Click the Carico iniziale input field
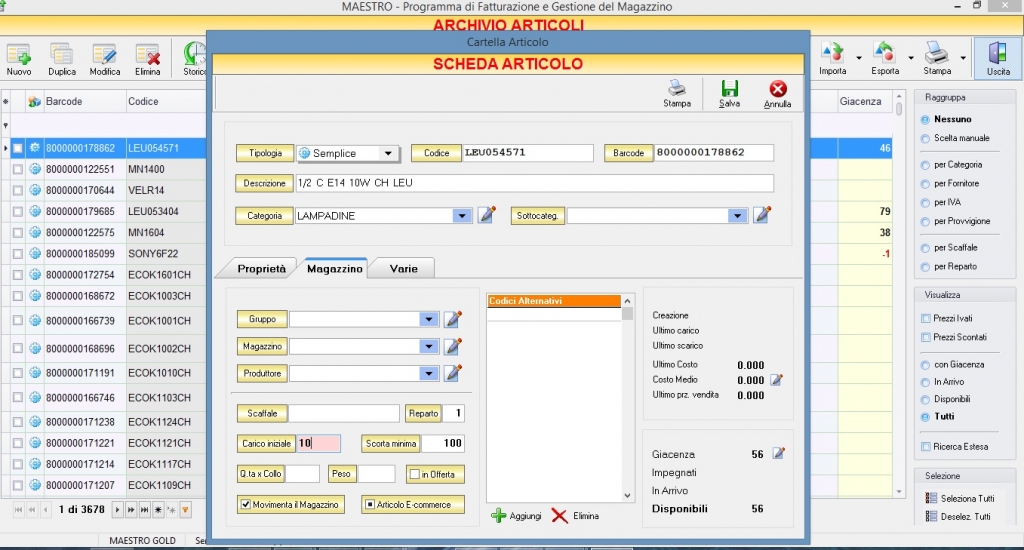 pos(319,444)
